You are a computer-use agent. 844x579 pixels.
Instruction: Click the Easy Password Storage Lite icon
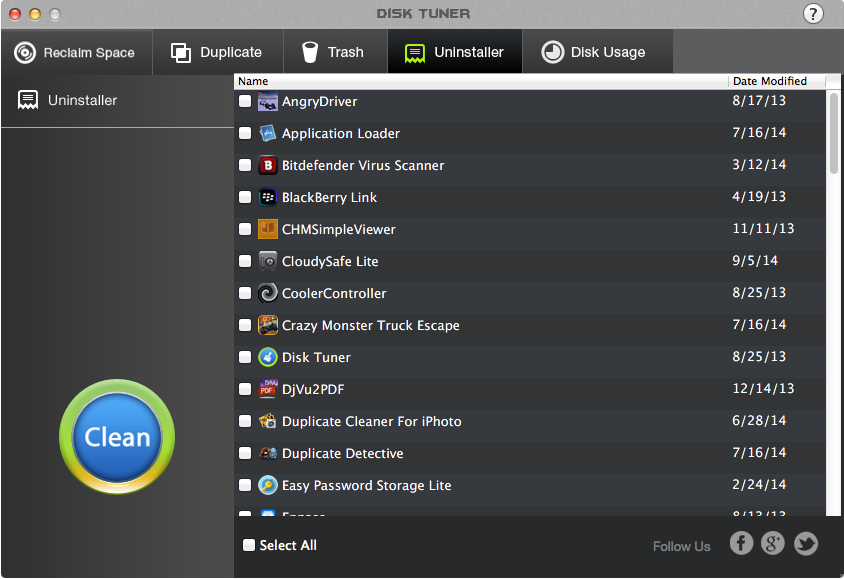pos(268,485)
